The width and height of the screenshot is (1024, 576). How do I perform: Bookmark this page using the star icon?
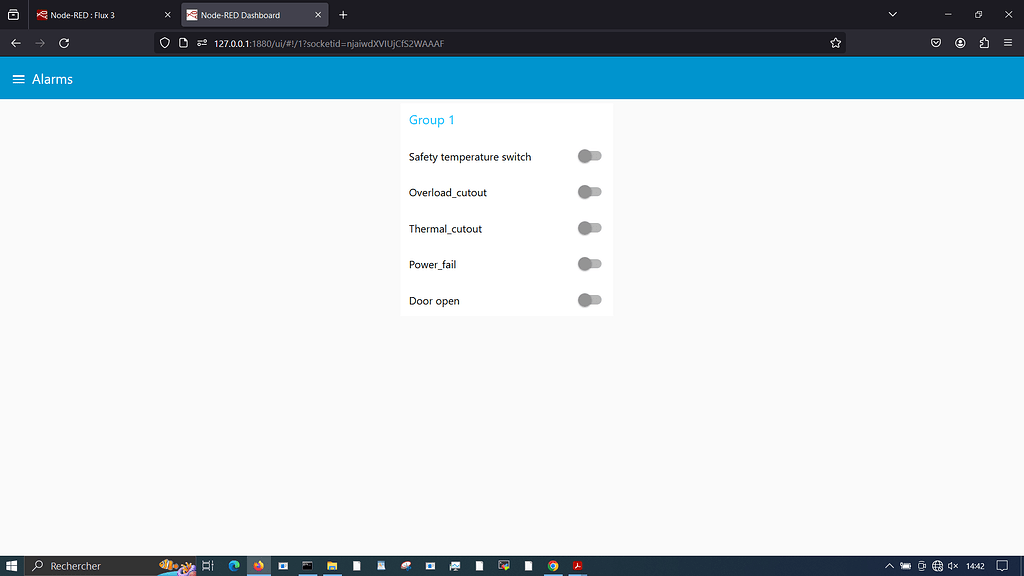[x=835, y=43]
